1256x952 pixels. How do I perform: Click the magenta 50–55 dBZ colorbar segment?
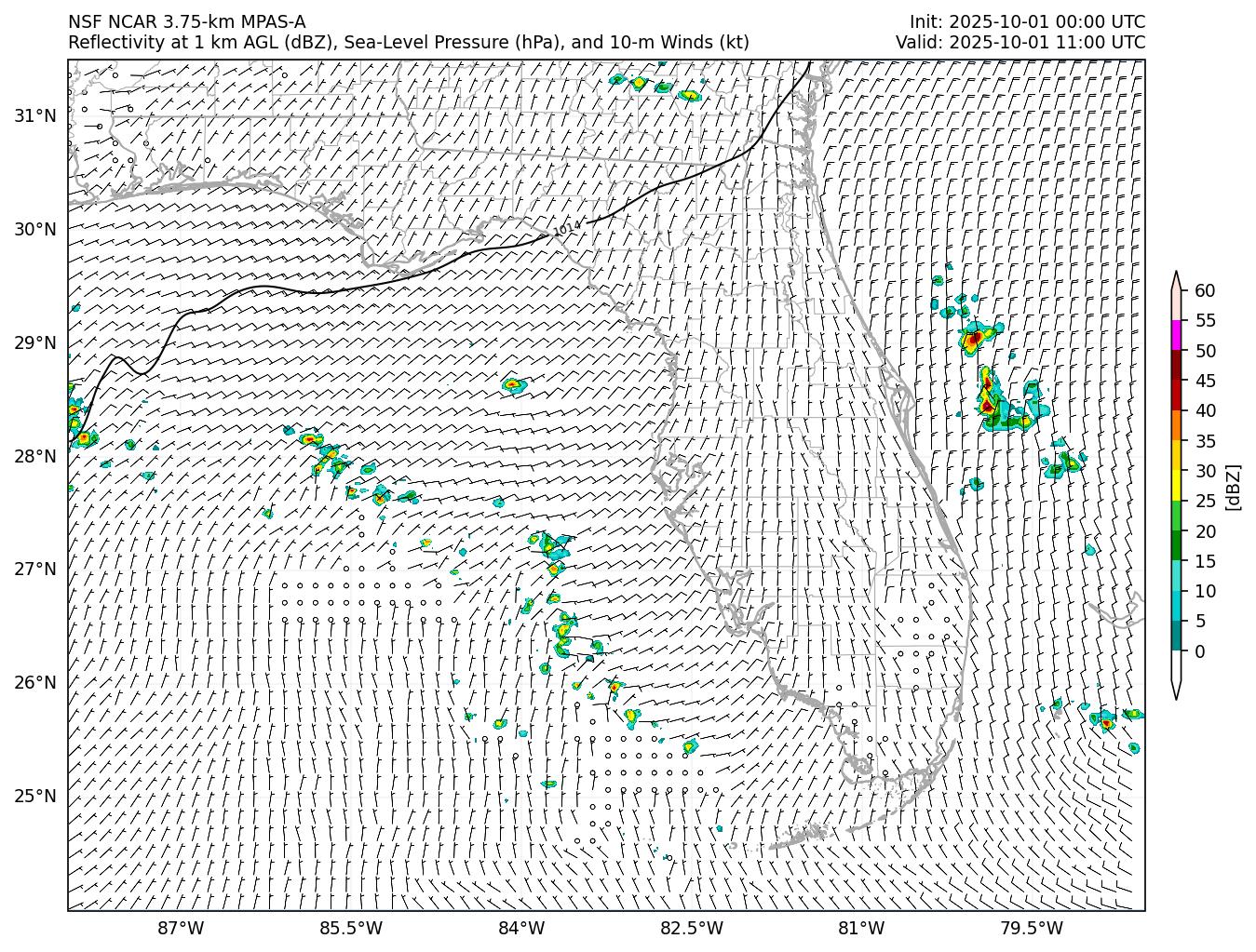(x=1176, y=335)
